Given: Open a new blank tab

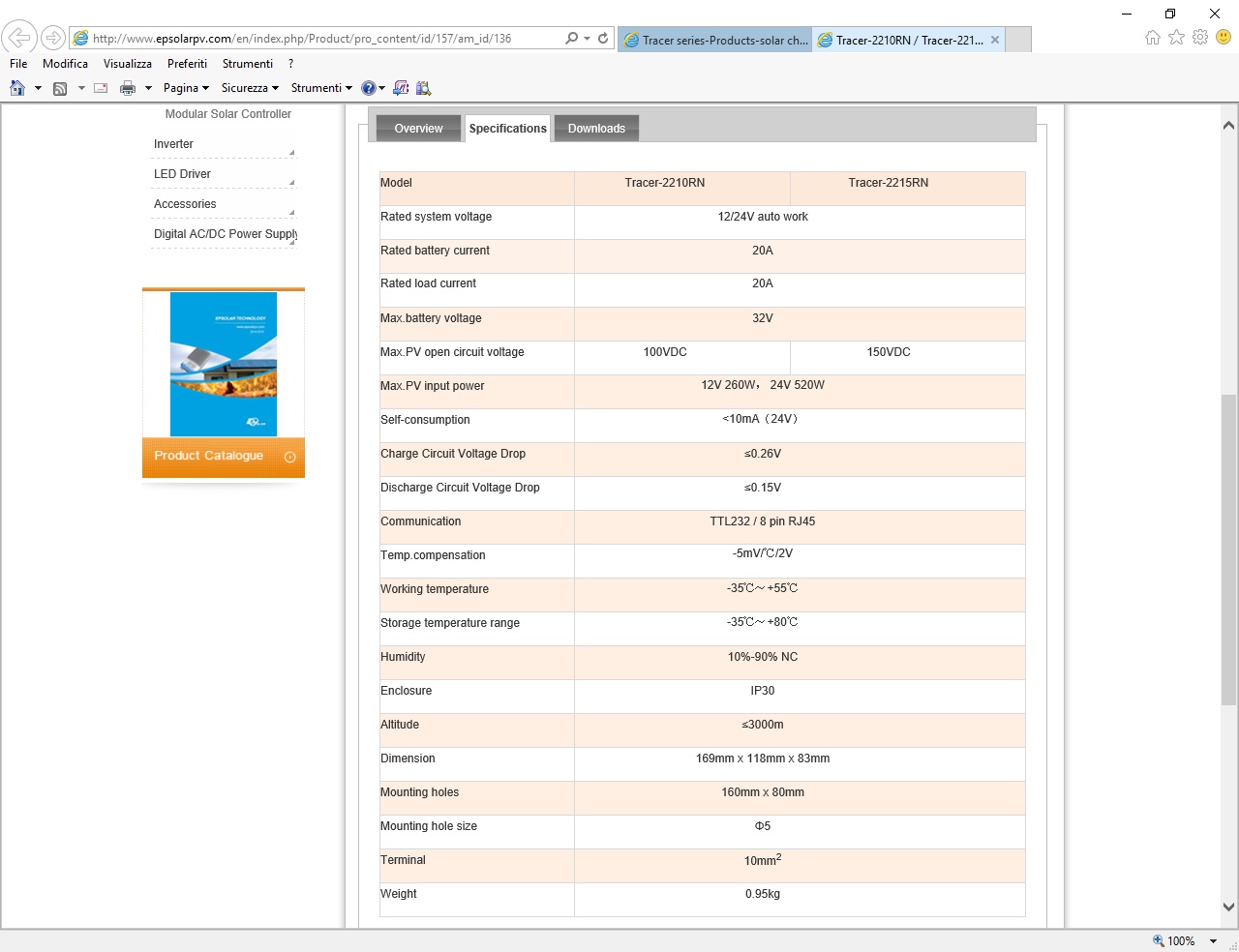Looking at the screenshot, I should [x=1018, y=40].
